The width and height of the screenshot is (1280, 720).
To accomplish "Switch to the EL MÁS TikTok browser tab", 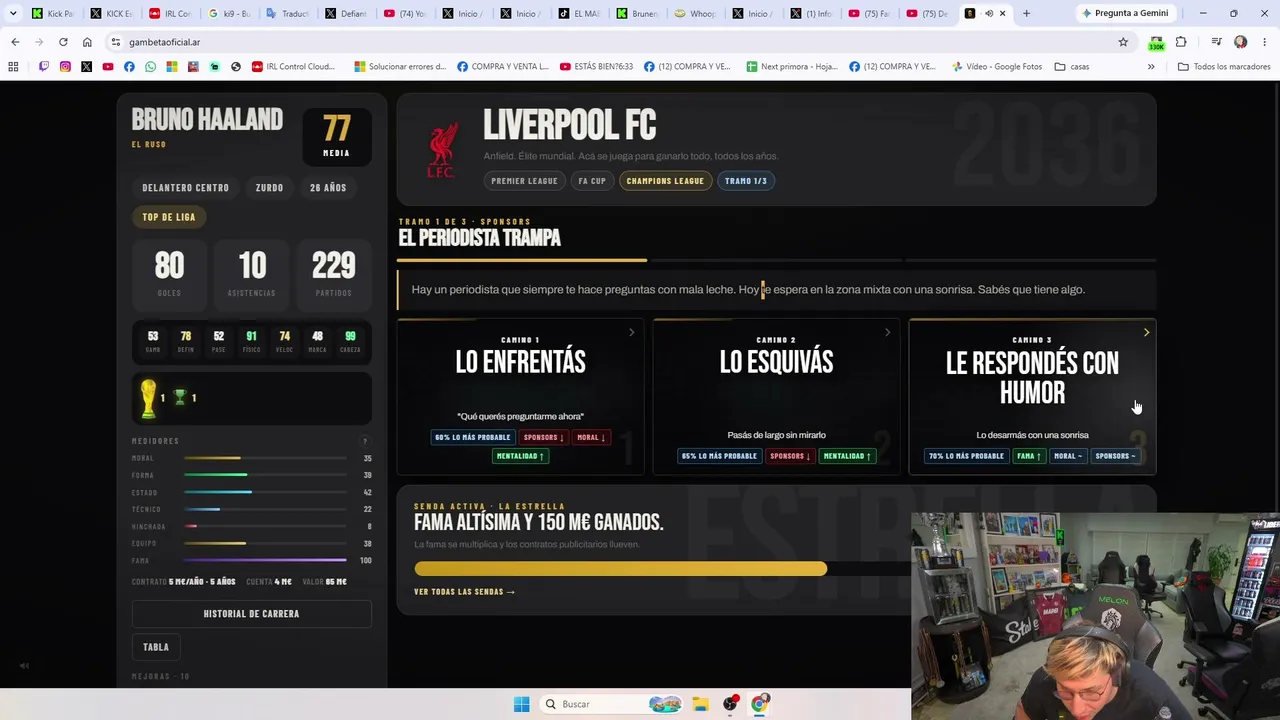I will tap(579, 13).
